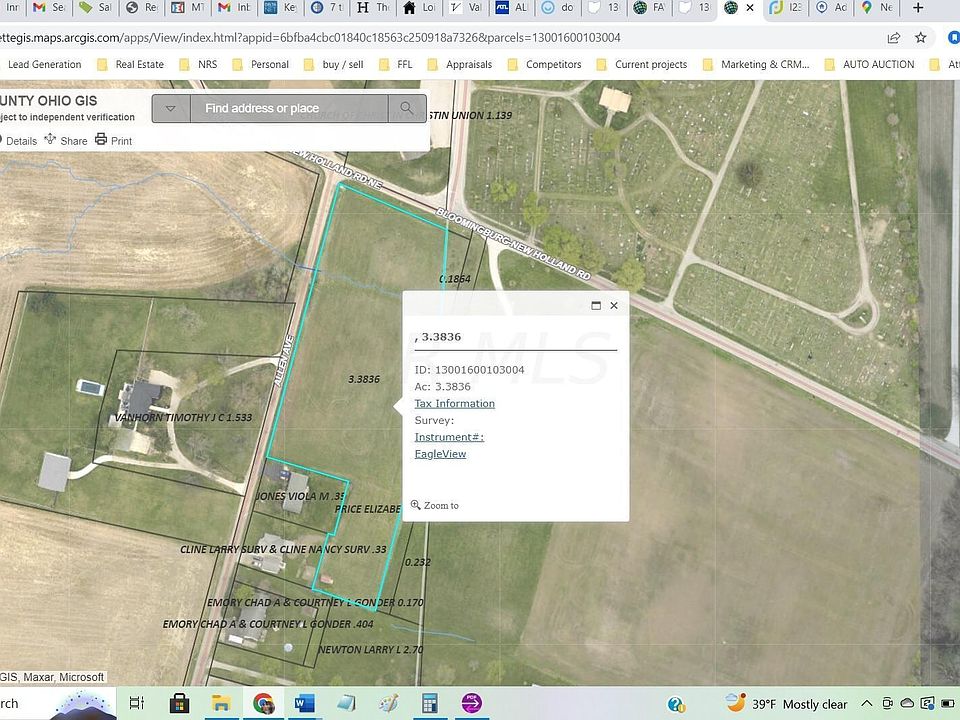
Task: Close the parcel info popup
Action: 614,306
